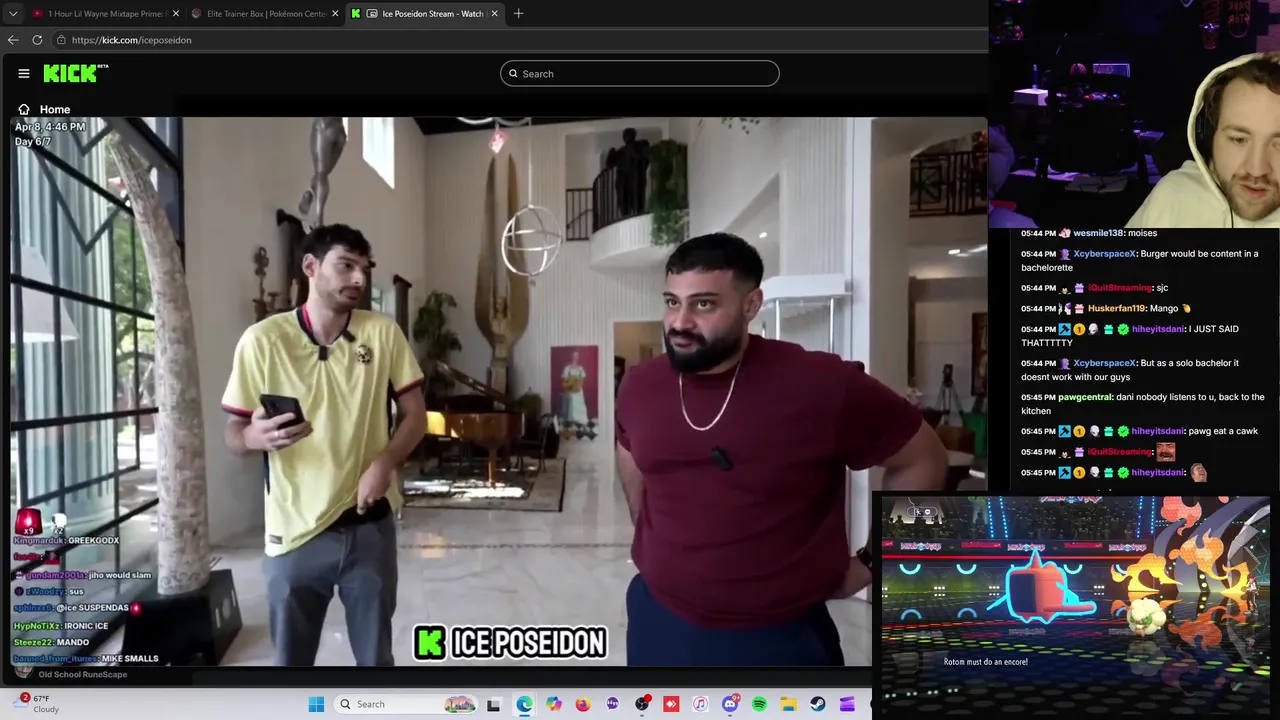Open the Kick hamburger sidebar menu
Screen dimensions: 1280x720
[x=24, y=73]
